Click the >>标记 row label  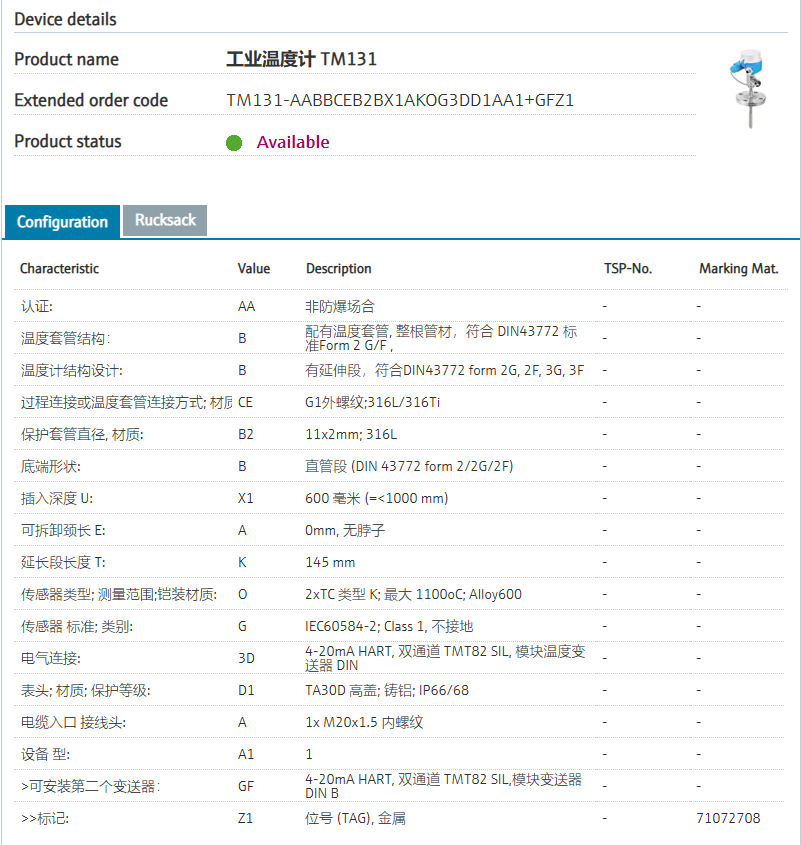point(45,818)
